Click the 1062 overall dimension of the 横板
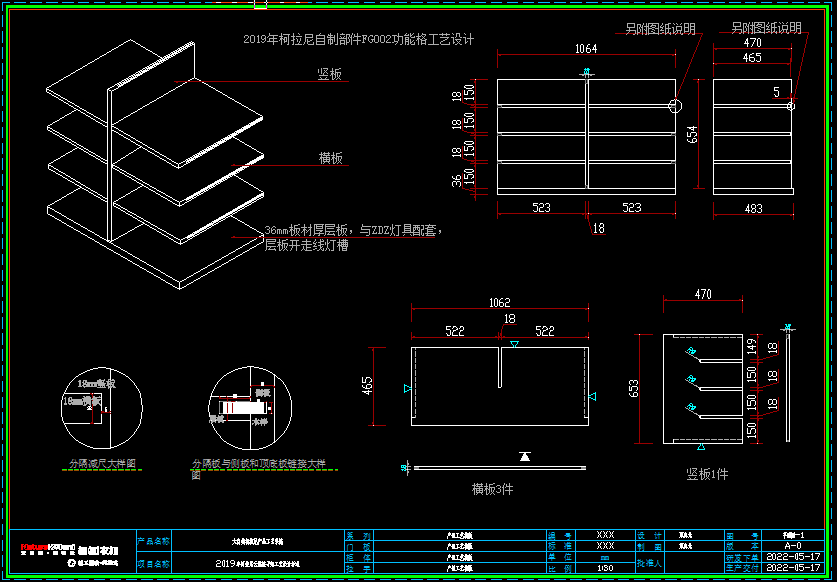The image size is (837, 582). [499, 303]
